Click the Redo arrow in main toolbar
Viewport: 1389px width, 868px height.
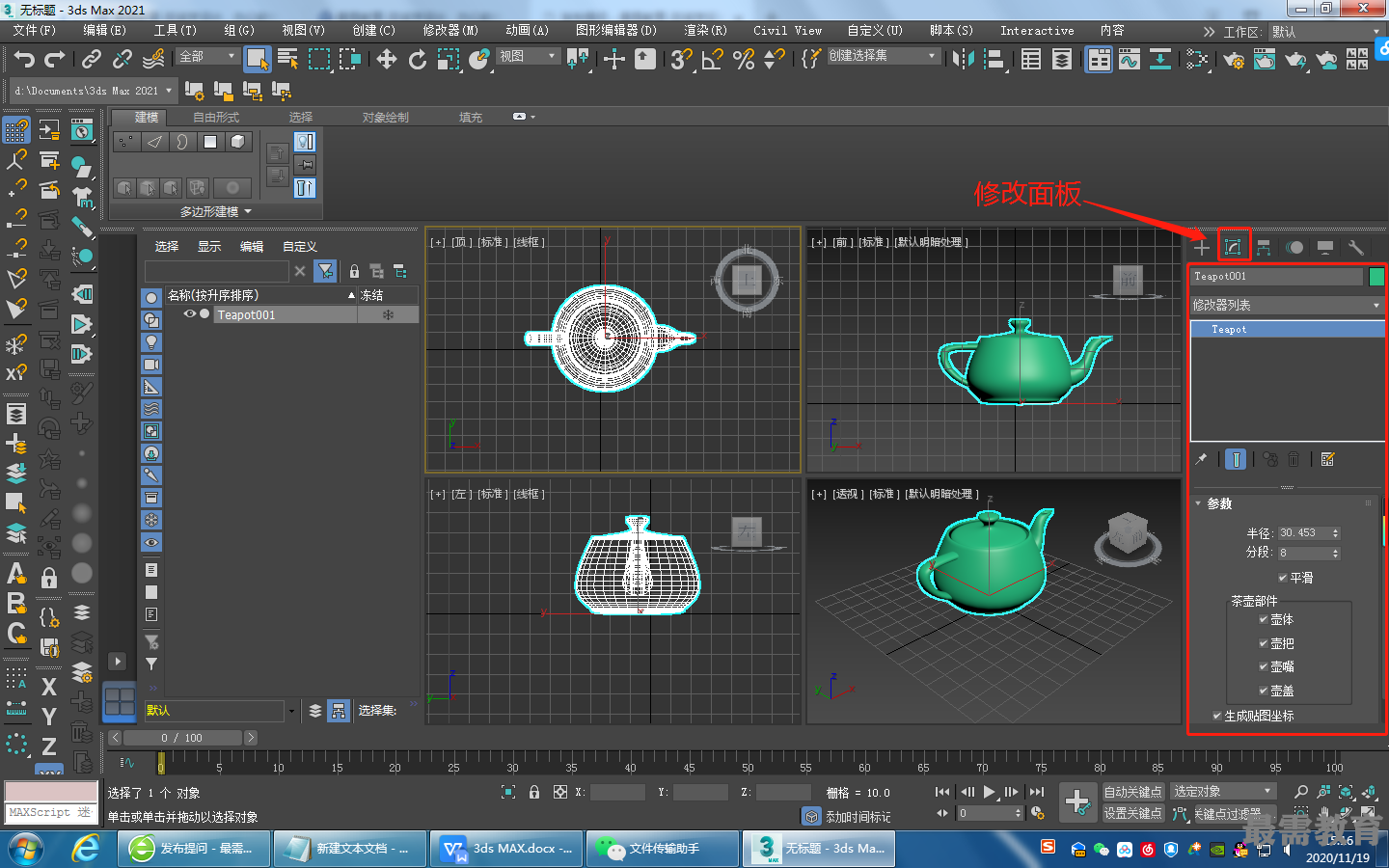tap(55, 60)
